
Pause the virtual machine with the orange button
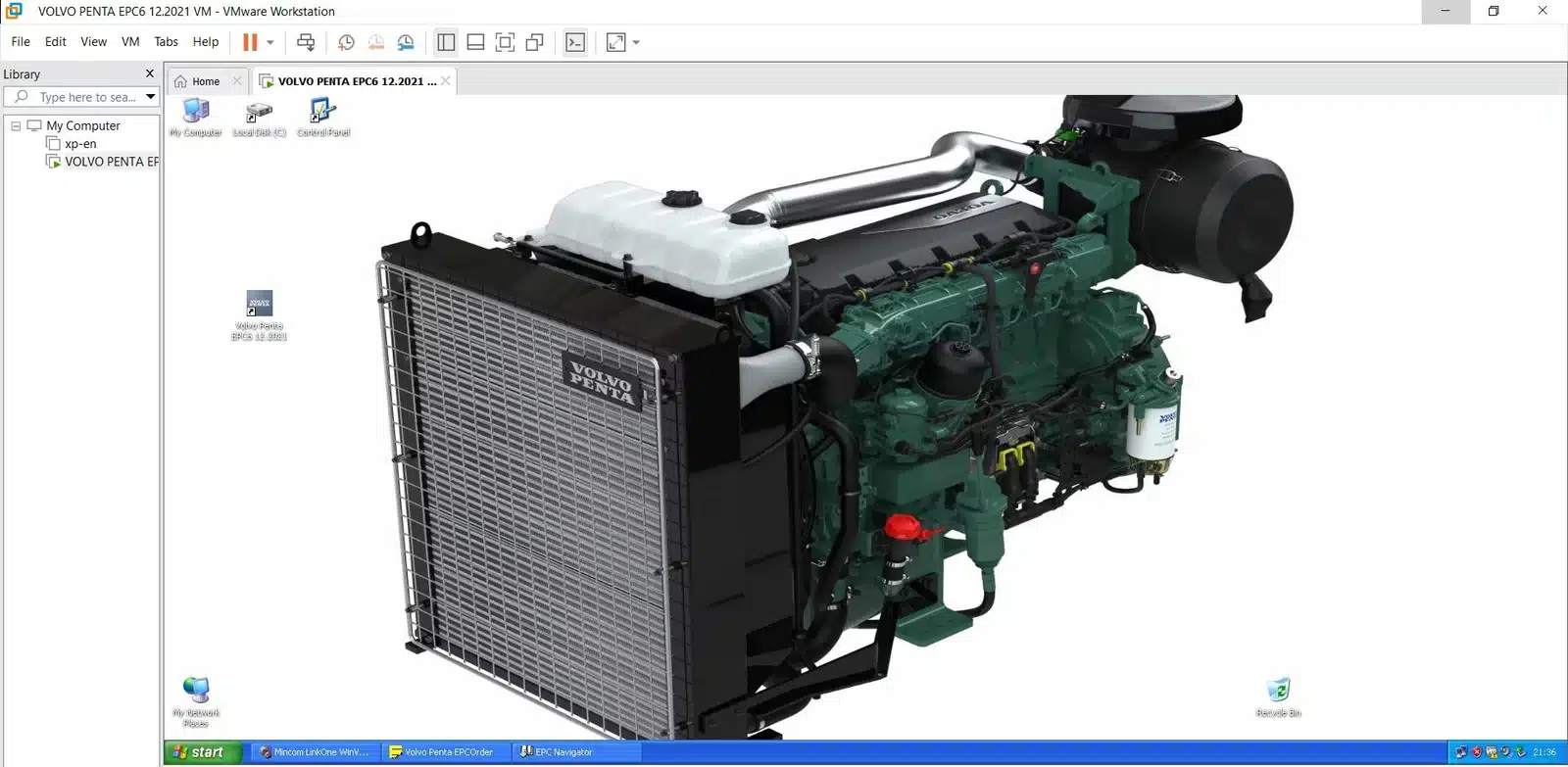coord(250,42)
